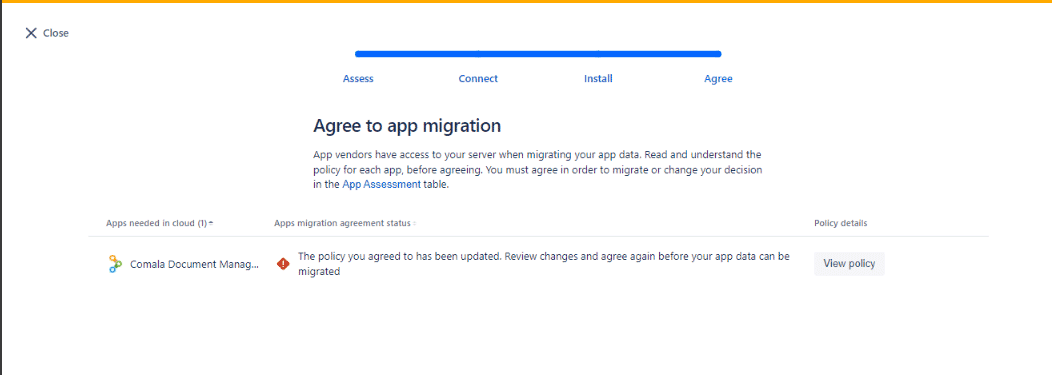This screenshot has width=1052, height=375.
Task: Click progress bar segment above Assess
Action: pyautogui.click(x=417, y=54)
